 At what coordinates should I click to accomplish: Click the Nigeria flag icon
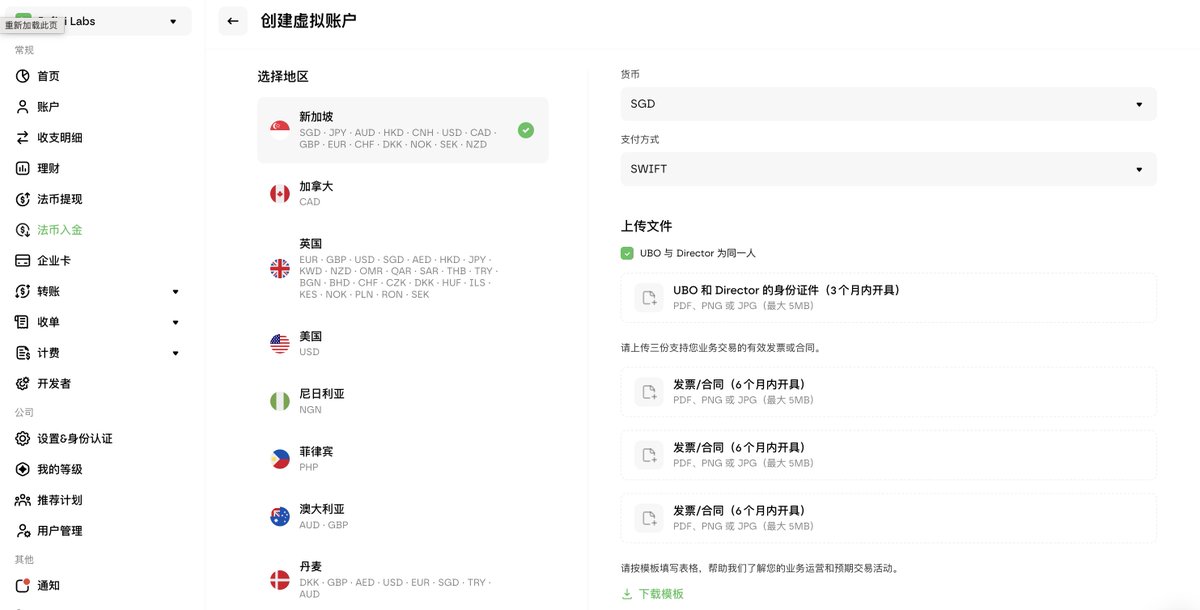coord(280,401)
